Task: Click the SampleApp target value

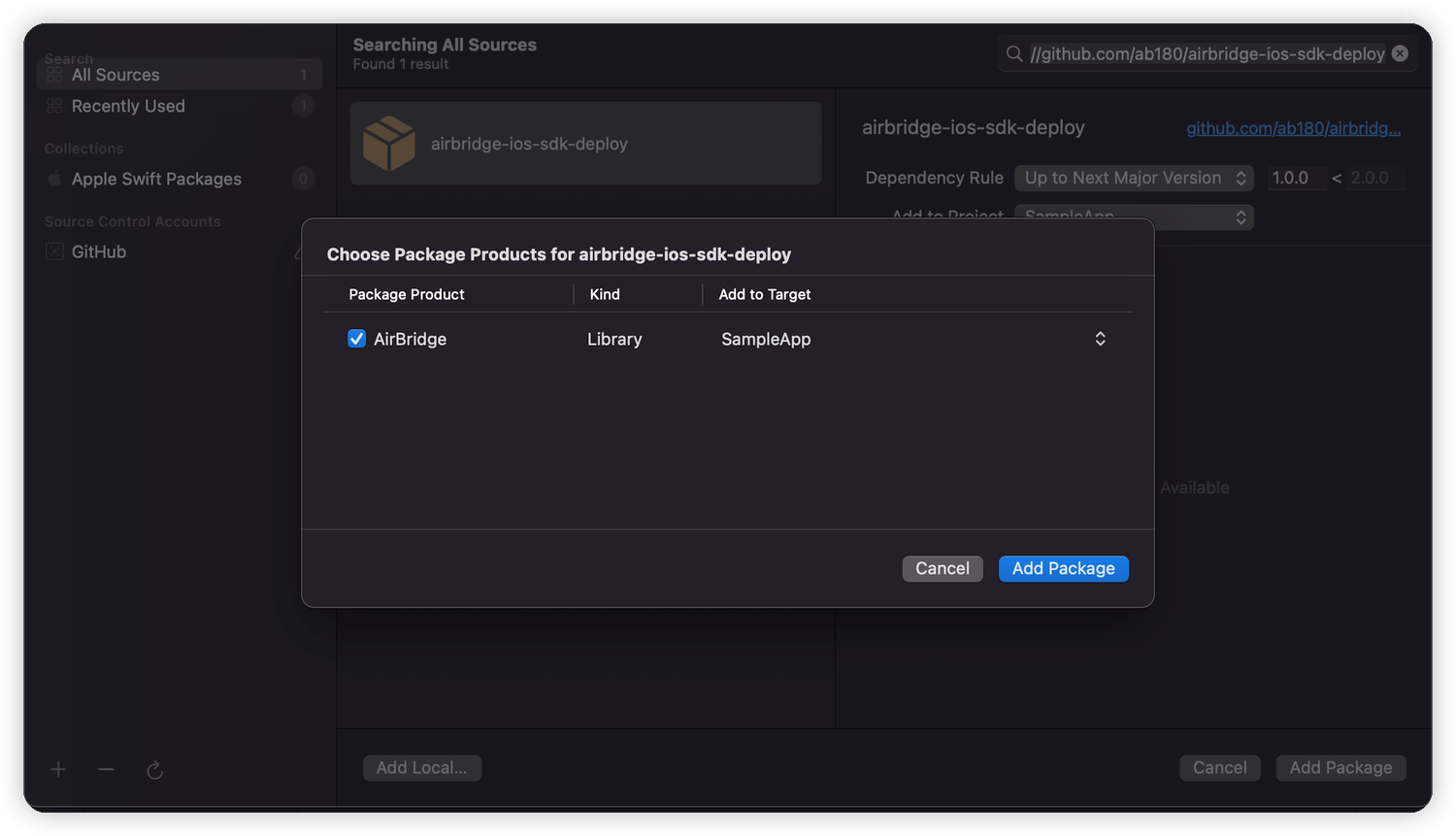Action: [x=766, y=339]
